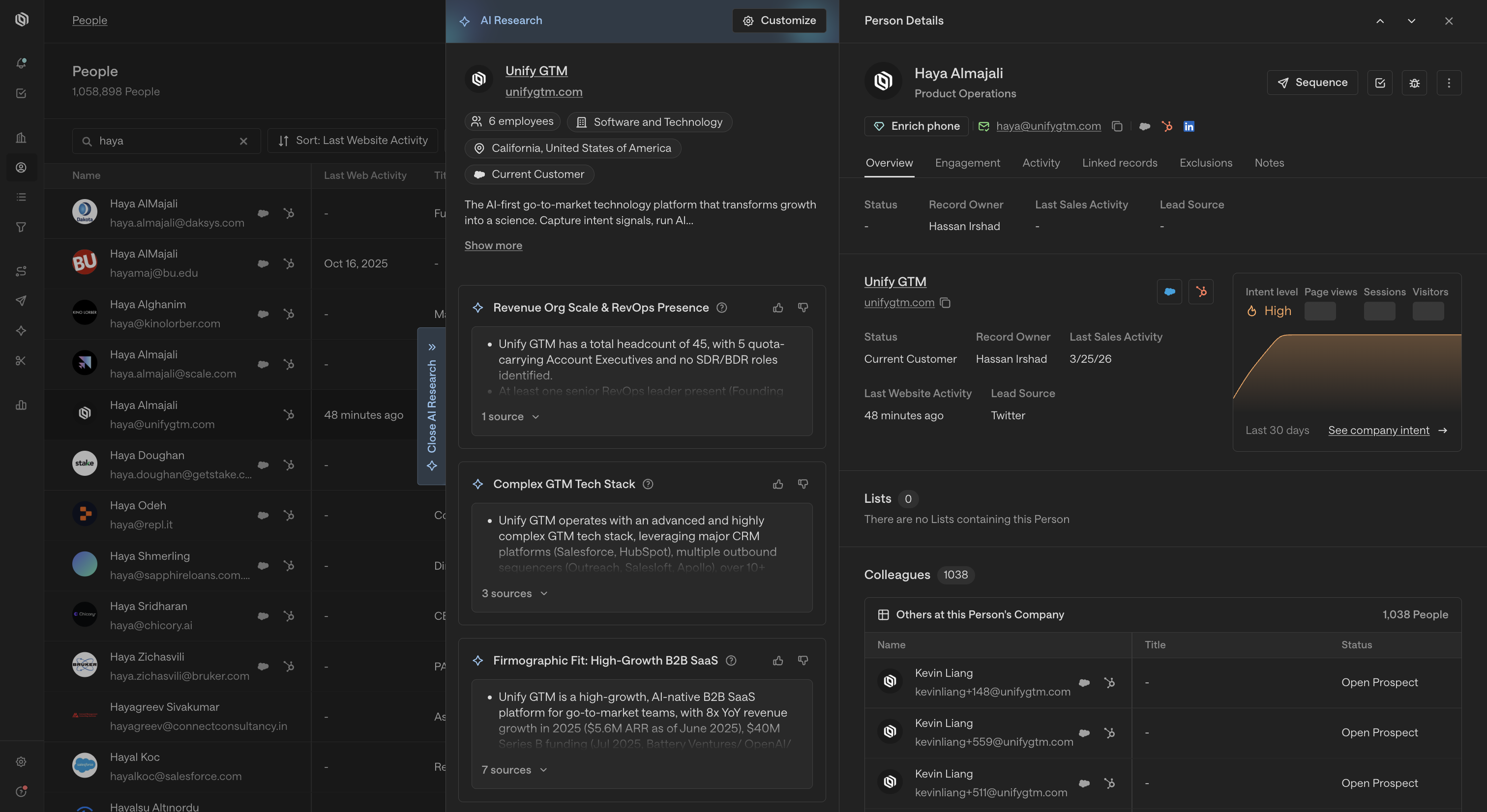The height and width of the screenshot is (812, 1487).
Task: Click info icon next to Complex GTM Tech Stack
Action: click(x=648, y=484)
